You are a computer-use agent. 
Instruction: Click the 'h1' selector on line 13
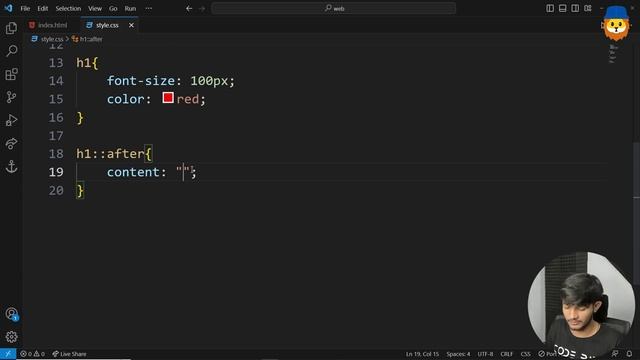click(x=84, y=63)
